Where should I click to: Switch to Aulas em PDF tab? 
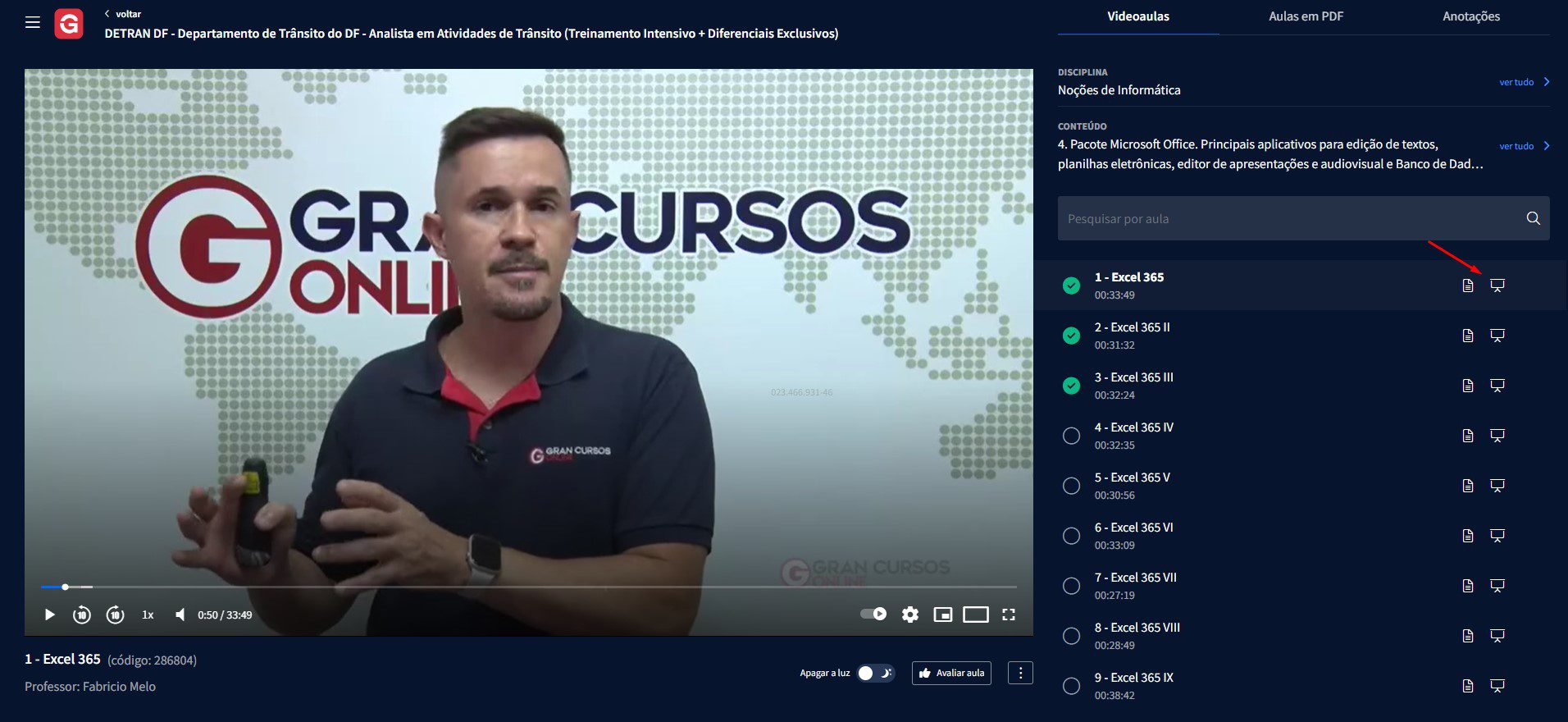coord(1306,16)
